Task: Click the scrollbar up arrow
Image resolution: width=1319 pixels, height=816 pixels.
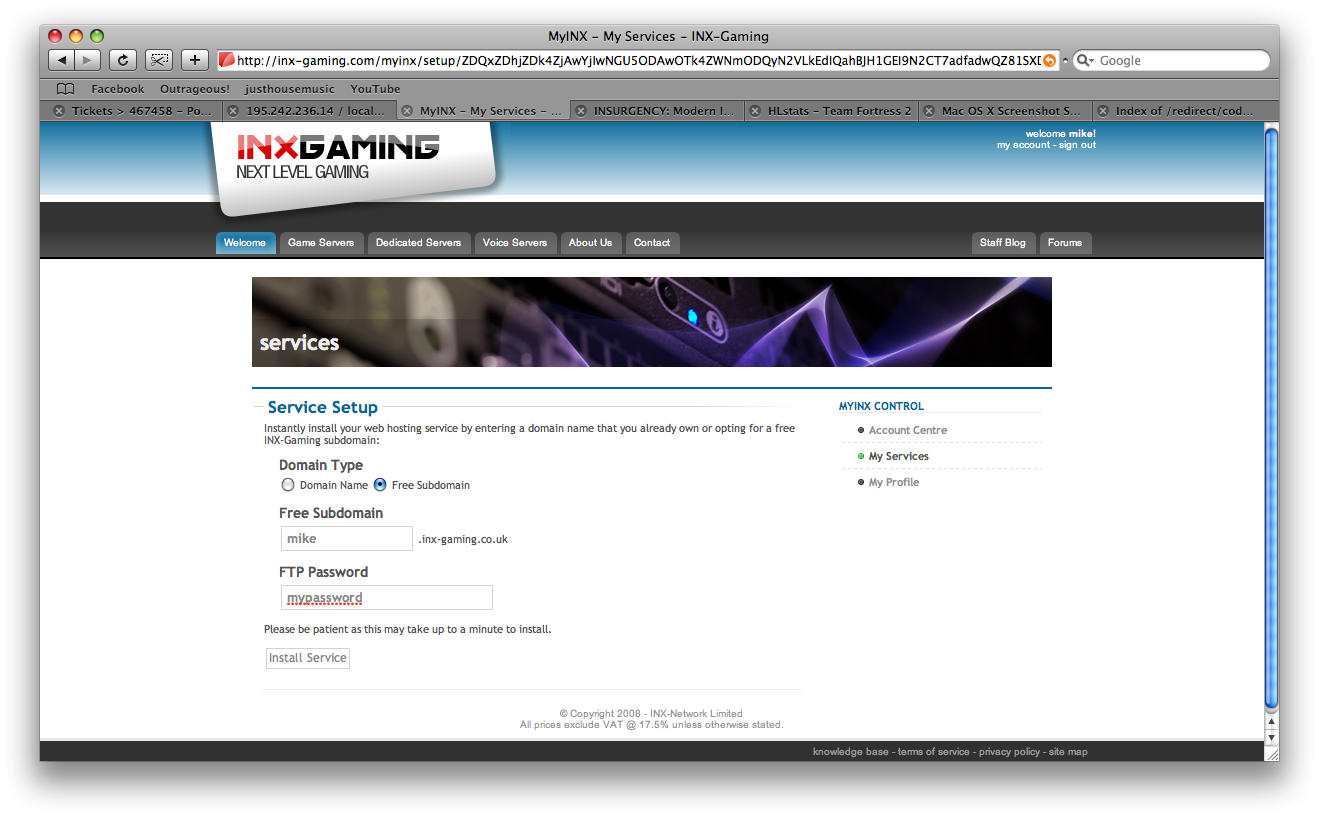Action: click(1272, 721)
